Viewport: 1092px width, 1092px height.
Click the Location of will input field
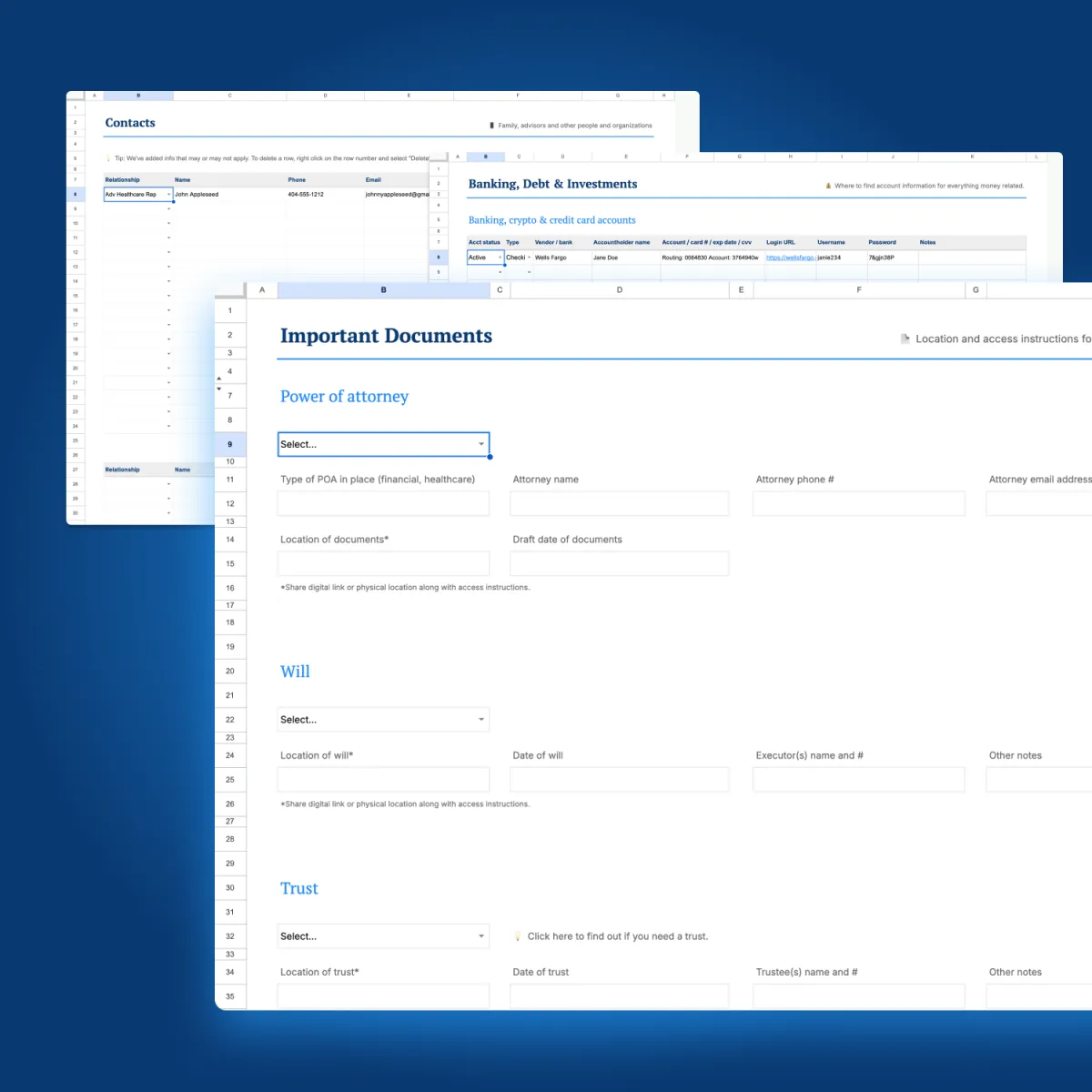(x=383, y=780)
